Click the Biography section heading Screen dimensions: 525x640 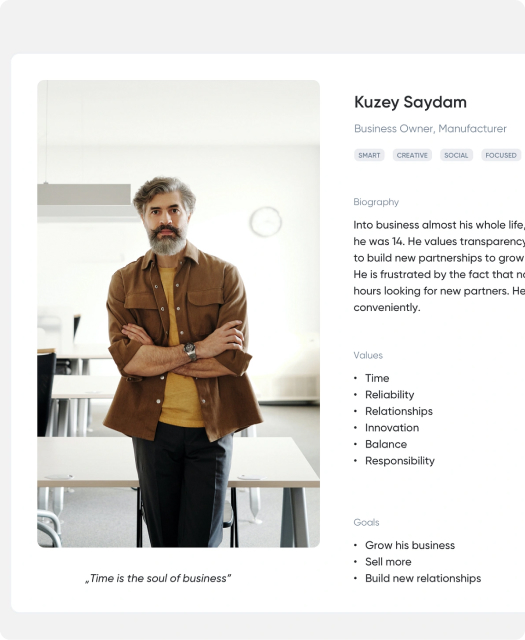coord(376,202)
